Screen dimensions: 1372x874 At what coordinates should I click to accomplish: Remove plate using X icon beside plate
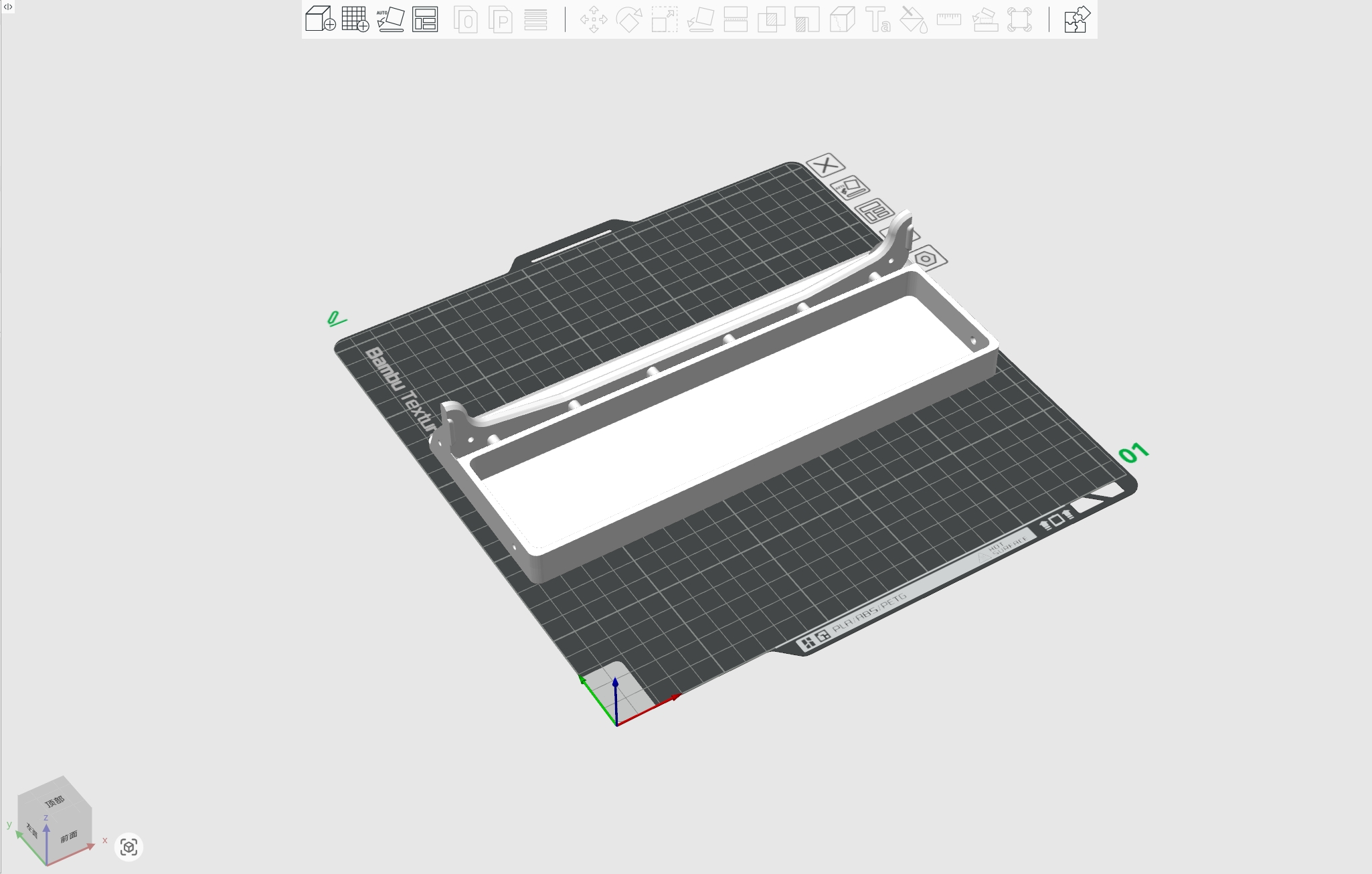[826, 165]
